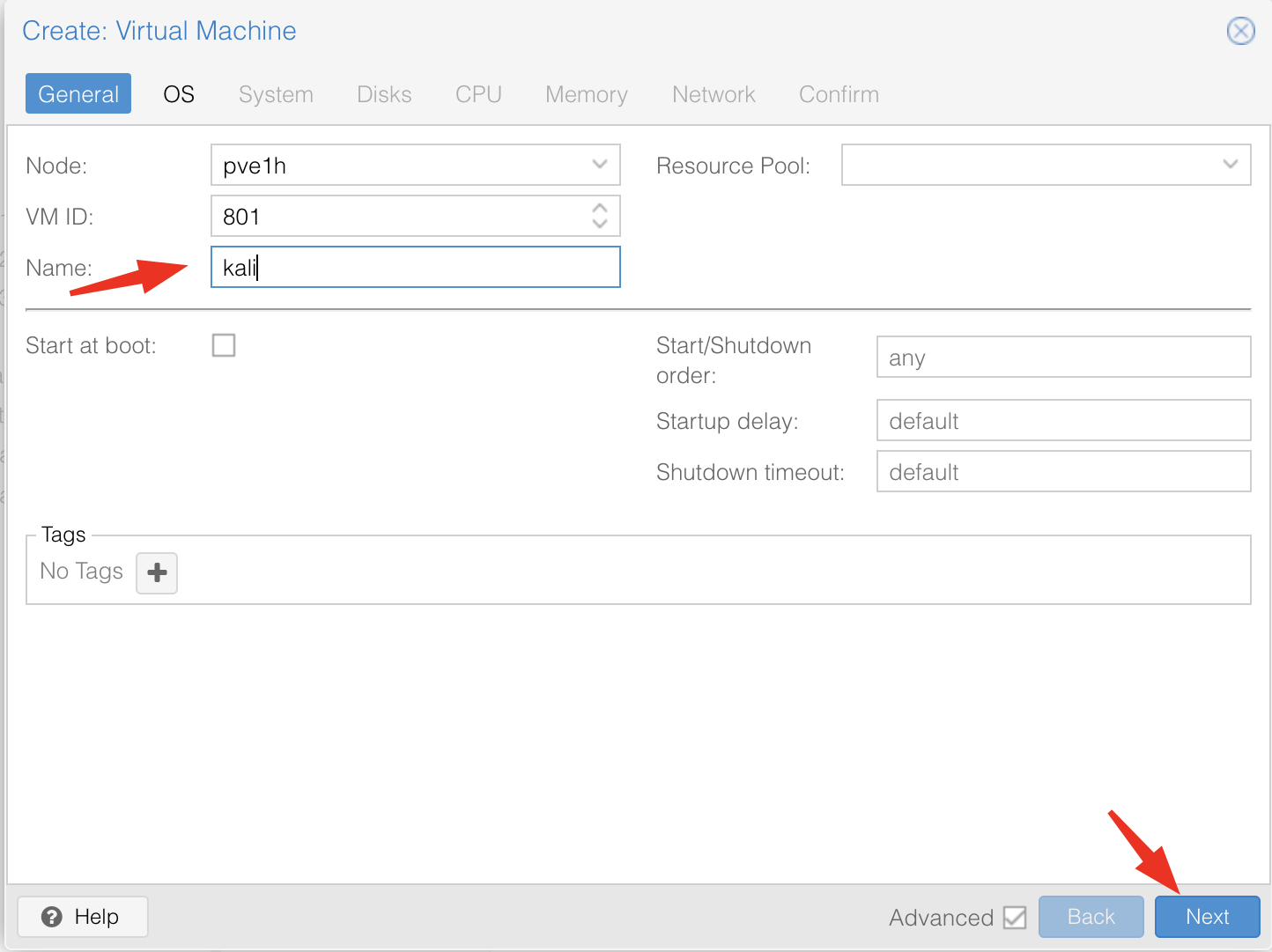1272x952 pixels.
Task: Open Help documentation
Action: (83, 917)
